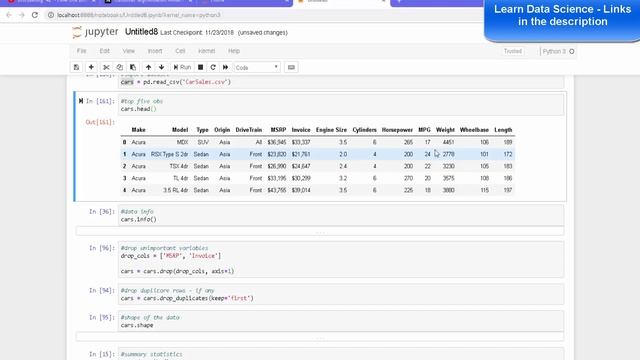Move selected cell down arrow
This screenshot has width=640, height=360.
click(x=162, y=67)
